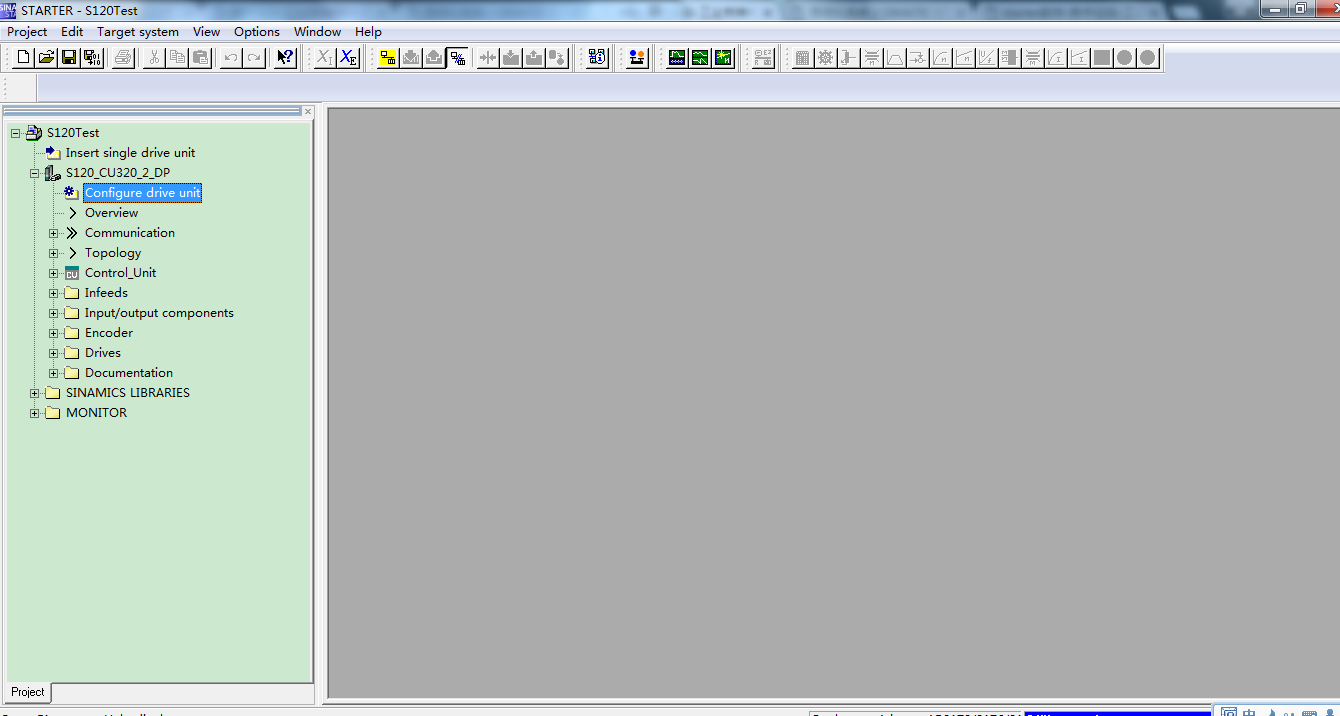Click the accessible nodes icon with colored dots
The width and height of the screenshot is (1340, 716).
click(x=637, y=58)
